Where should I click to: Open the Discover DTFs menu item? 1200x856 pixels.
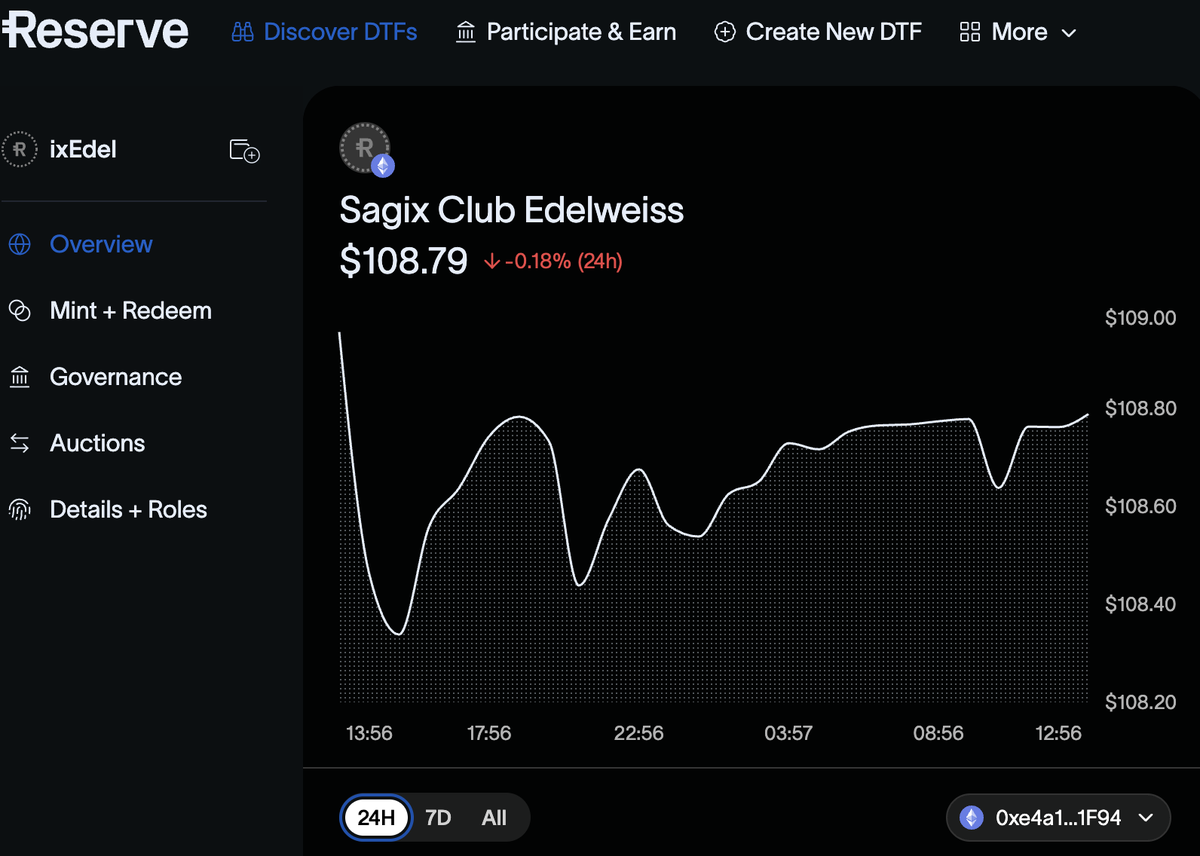click(x=324, y=31)
